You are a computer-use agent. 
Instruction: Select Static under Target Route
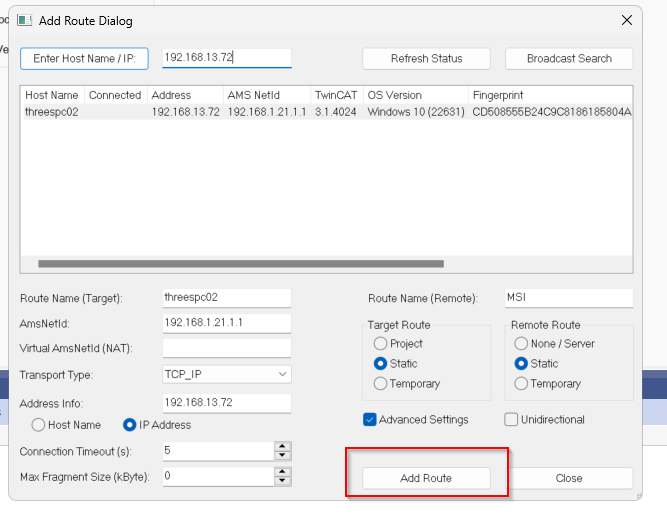[380, 363]
